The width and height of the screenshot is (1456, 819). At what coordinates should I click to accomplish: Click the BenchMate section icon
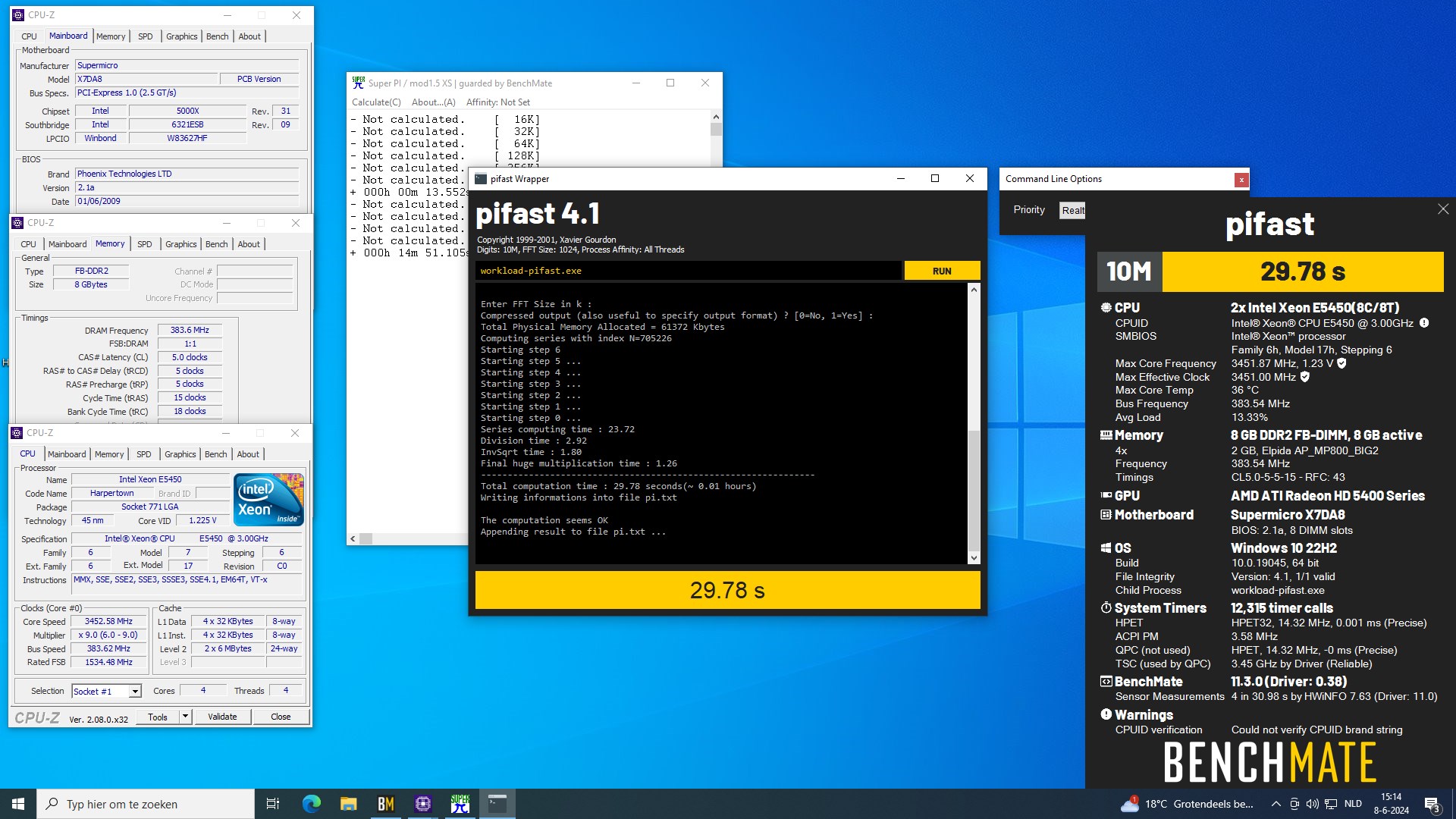1106,681
